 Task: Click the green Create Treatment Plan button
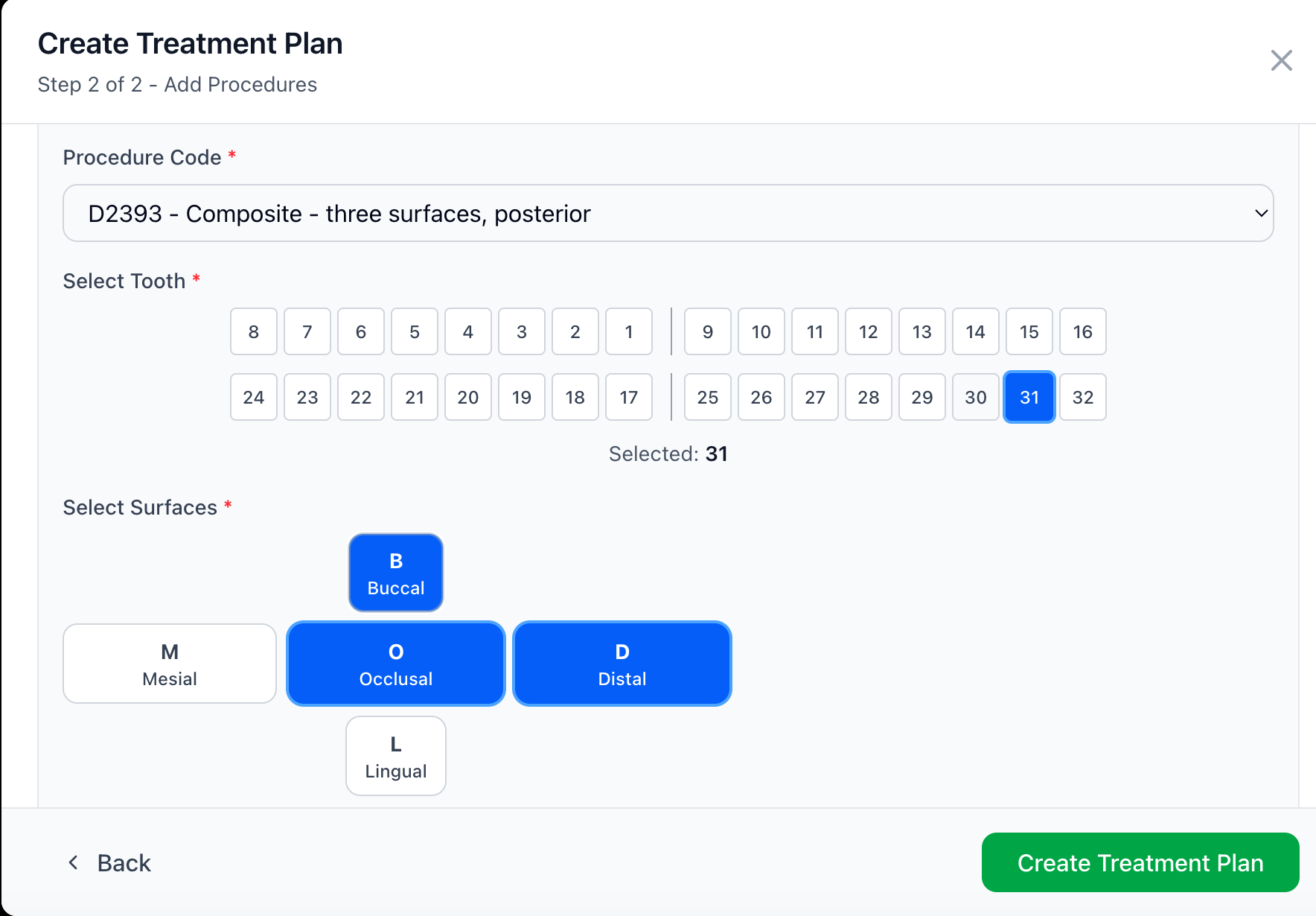1140,862
